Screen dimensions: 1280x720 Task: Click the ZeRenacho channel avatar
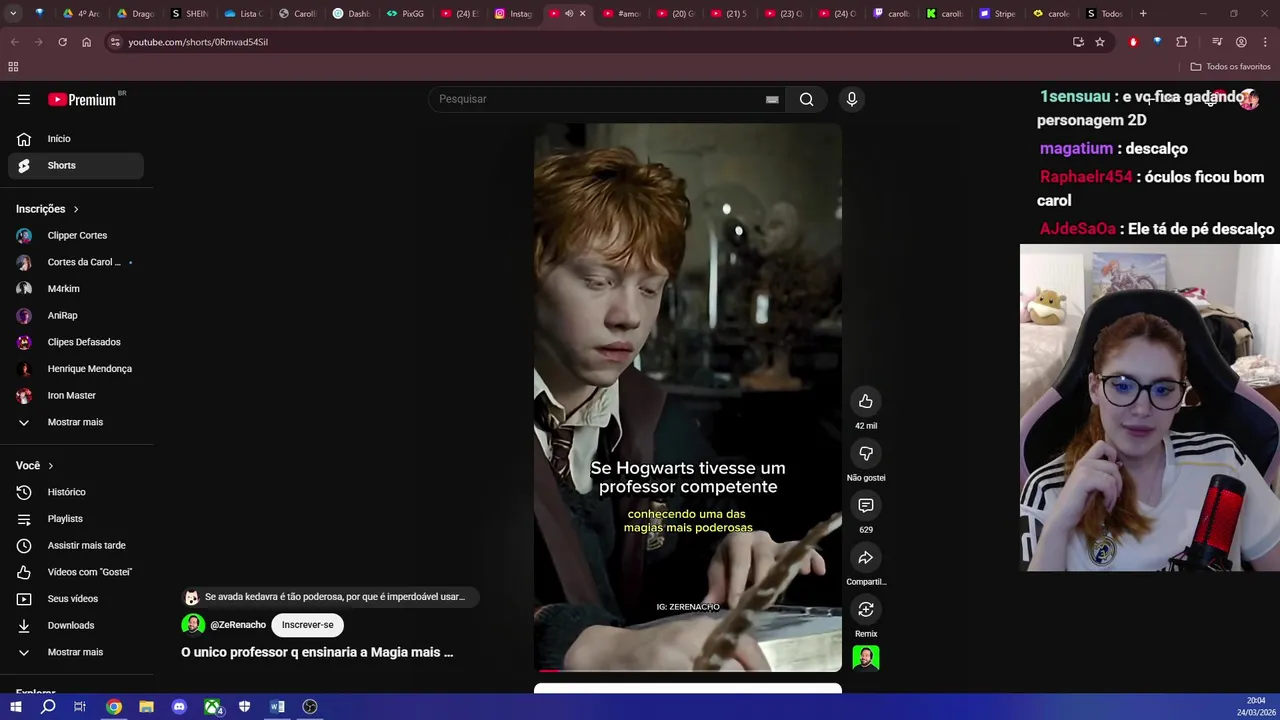[x=193, y=625]
